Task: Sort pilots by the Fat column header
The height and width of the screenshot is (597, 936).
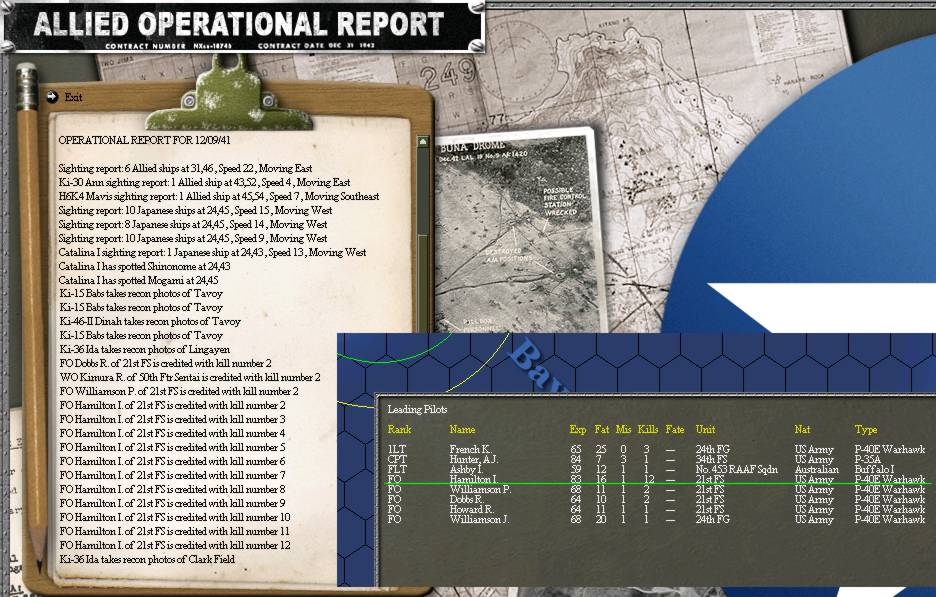Action: point(602,429)
